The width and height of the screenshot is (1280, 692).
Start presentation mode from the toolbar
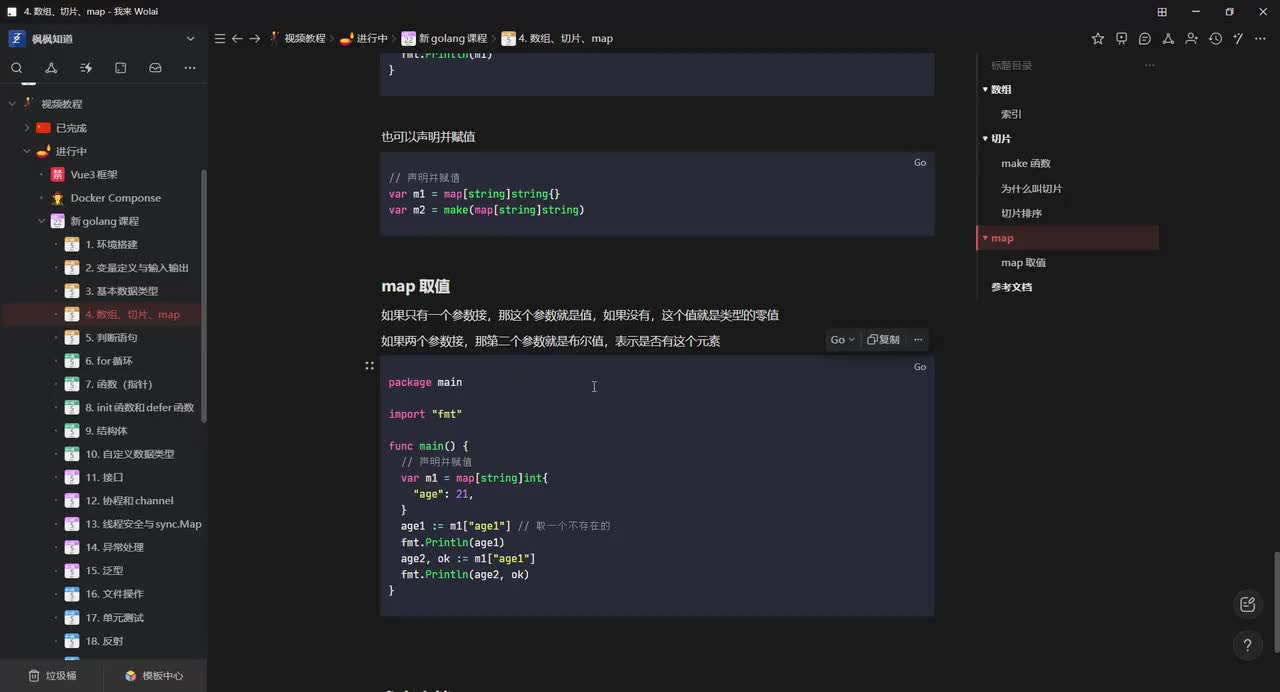[1121, 38]
